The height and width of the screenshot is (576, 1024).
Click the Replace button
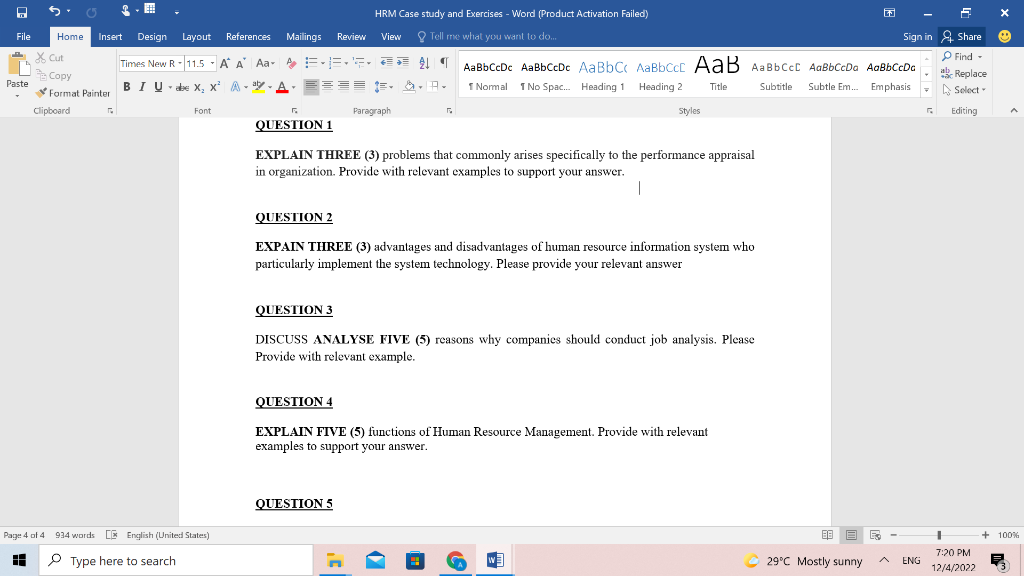(x=963, y=73)
